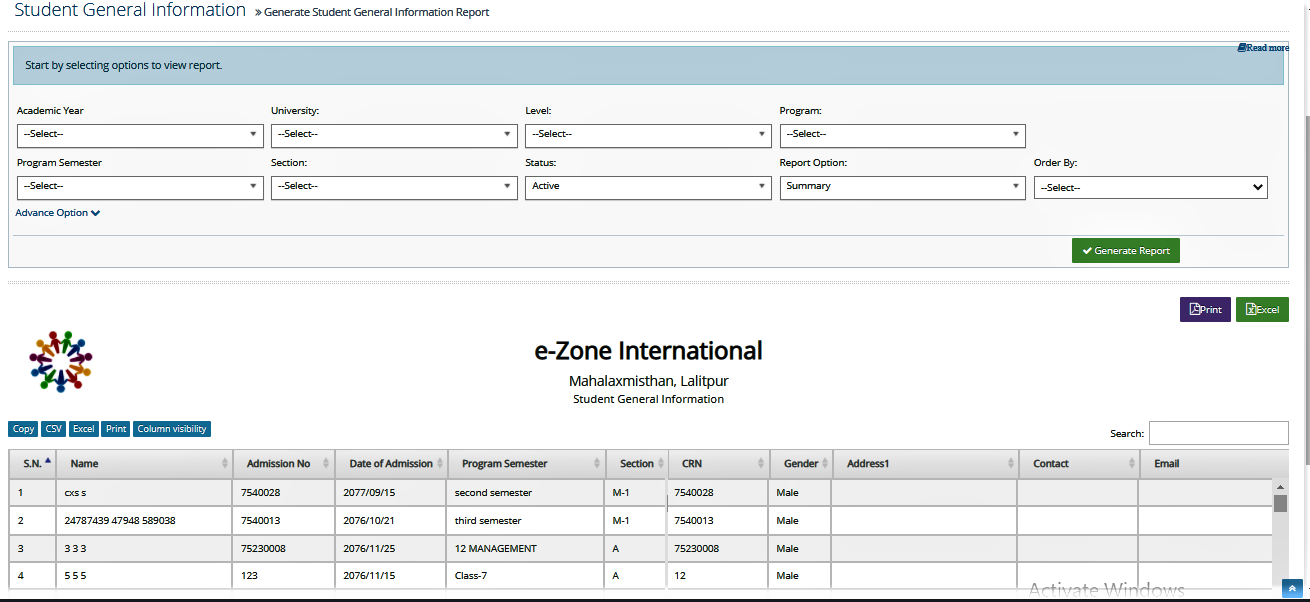Click the e-Zone International logo image

(61, 361)
